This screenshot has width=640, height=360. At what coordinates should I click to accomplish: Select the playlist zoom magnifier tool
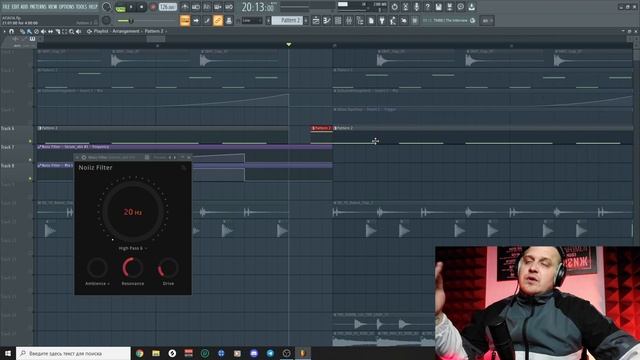click(71, 31)
